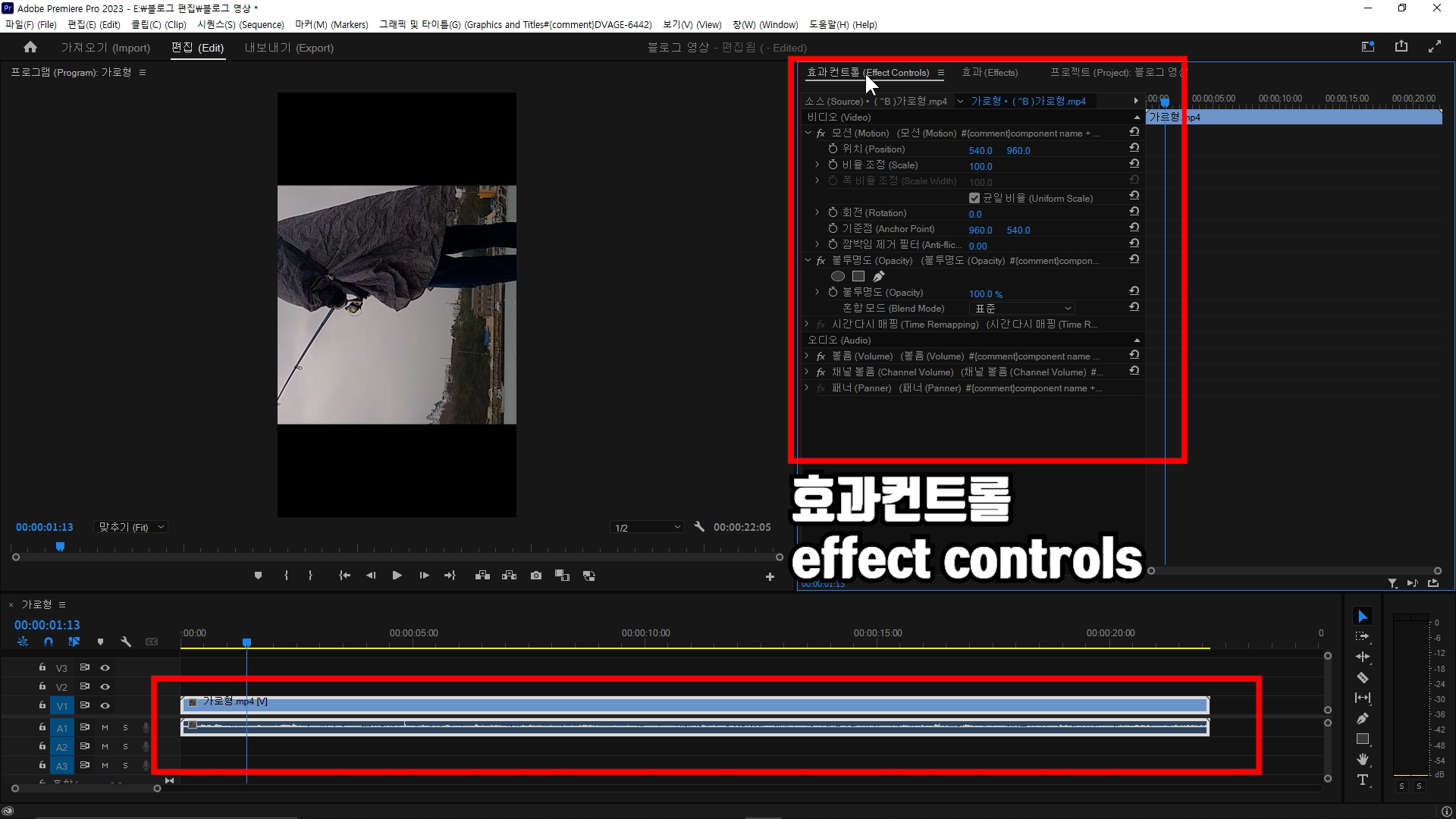The image size is (1456, 819).
Task: Hide track V1 with eye icon
Action: click(105, 706)
